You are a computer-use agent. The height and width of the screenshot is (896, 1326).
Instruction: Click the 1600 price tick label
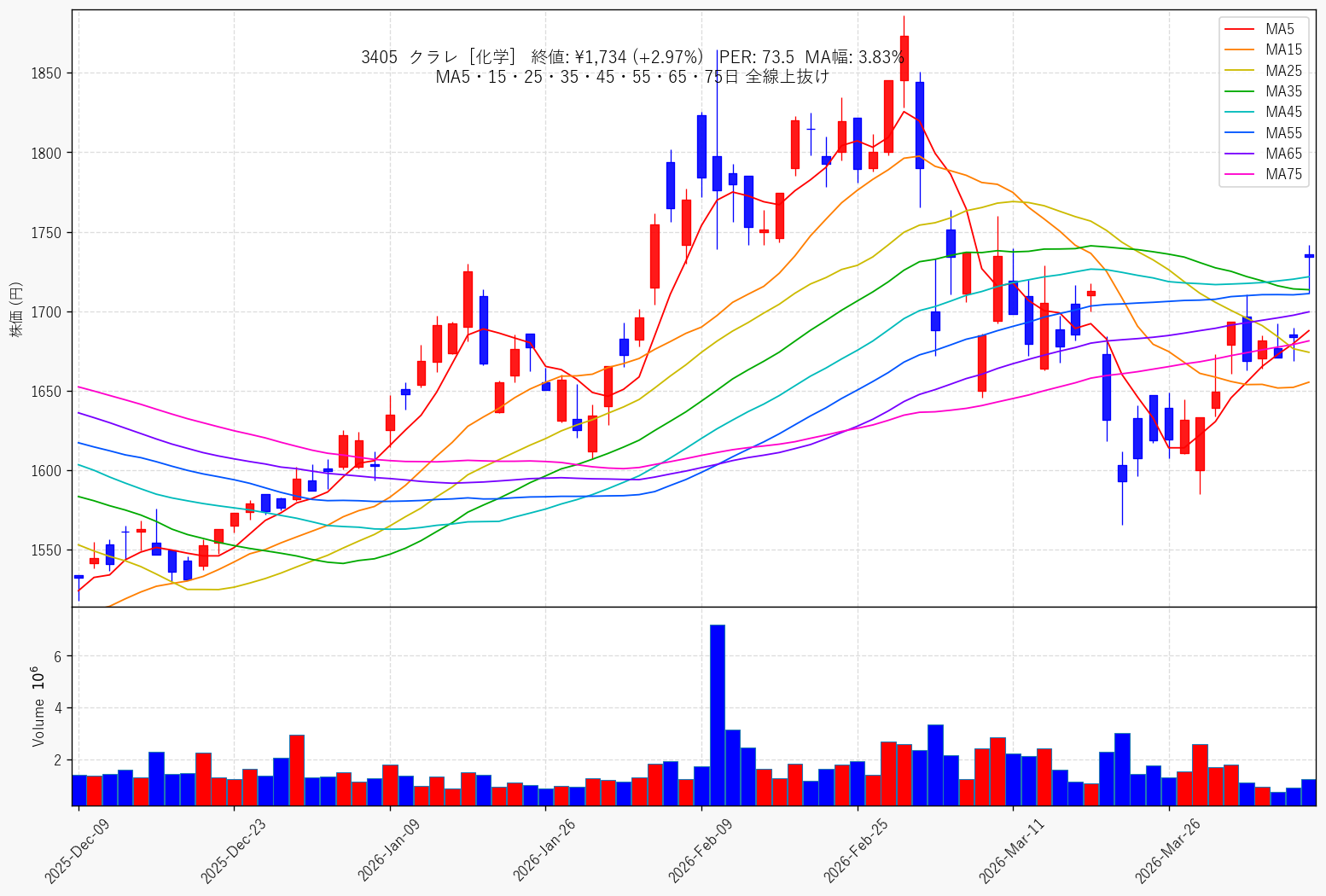45,471
